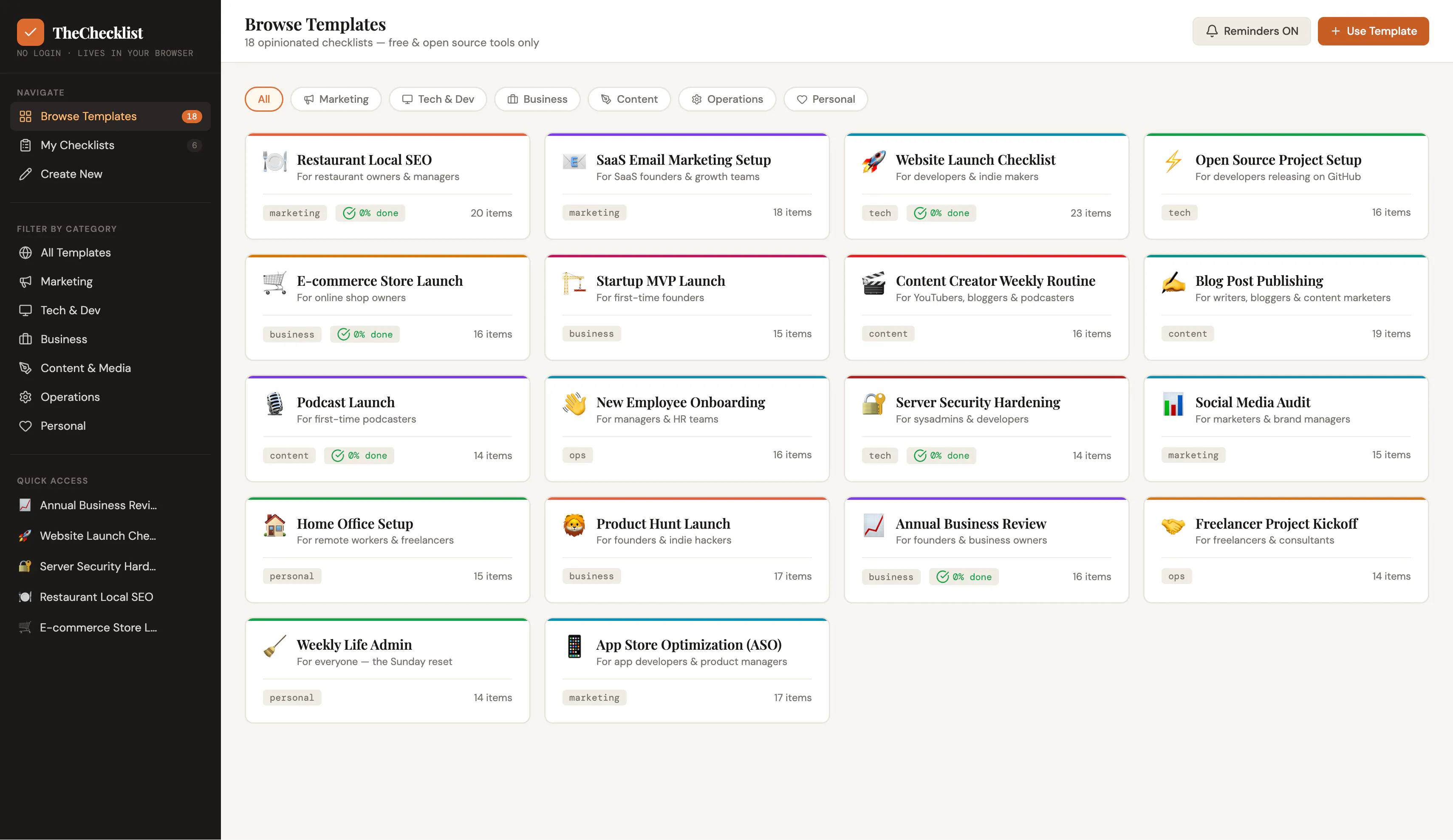Click the Startup MVP Launch crane icon
The height and width of the screenshot is (840, 1453).
point(574,282)
